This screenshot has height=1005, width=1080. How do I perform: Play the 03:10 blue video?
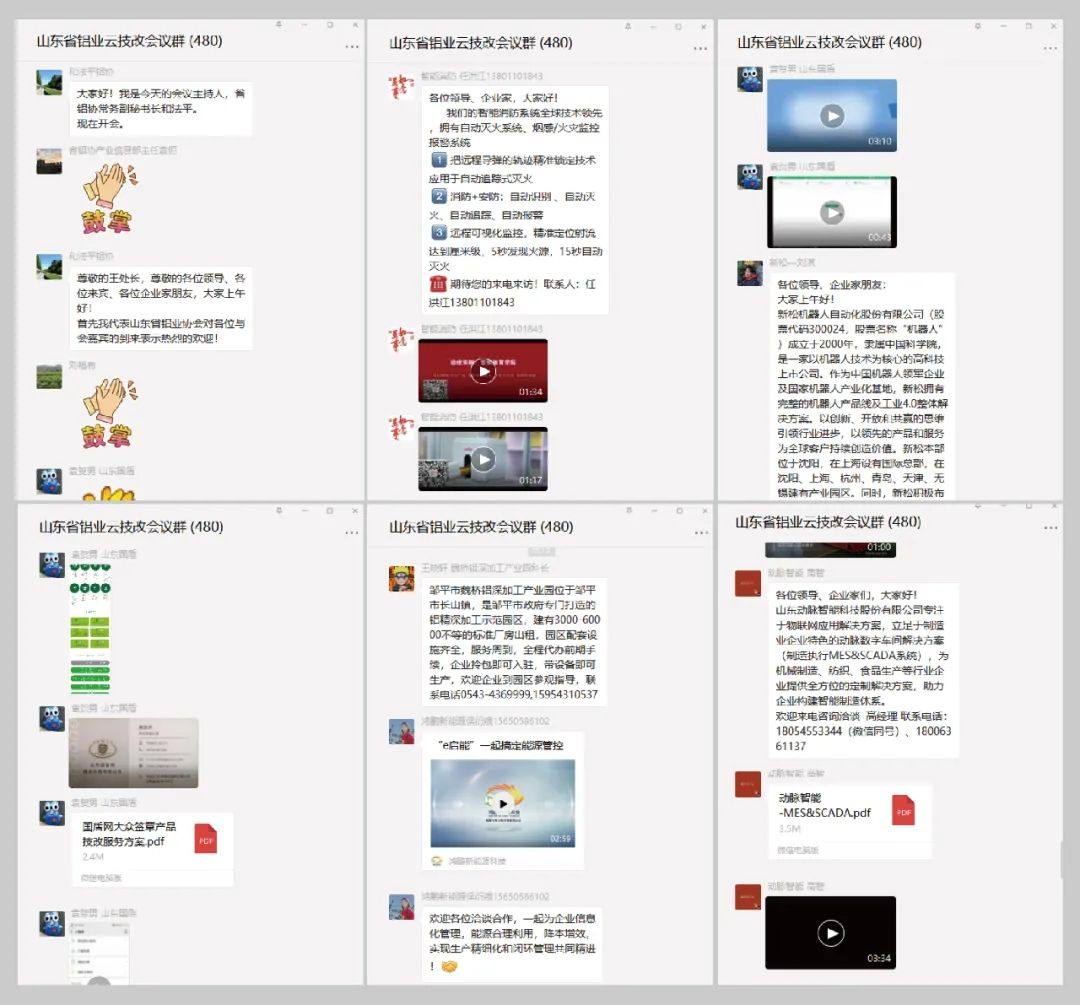pos(832,116)
